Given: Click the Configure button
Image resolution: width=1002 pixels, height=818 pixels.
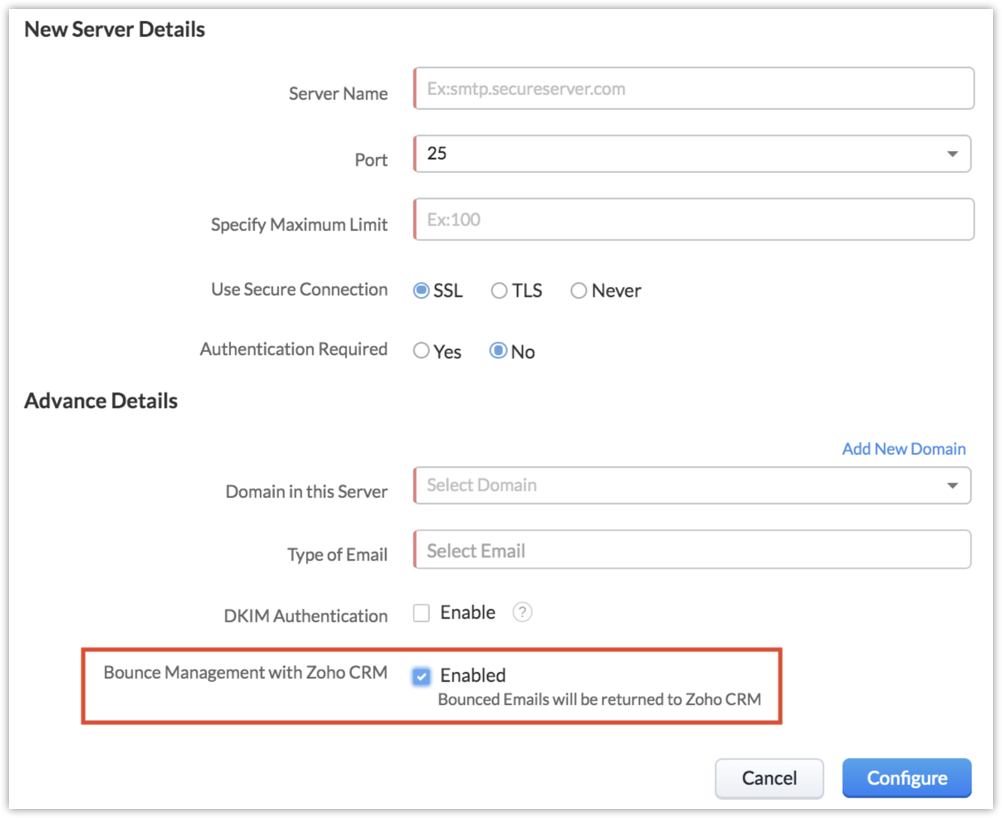Looking at the screenshot, I should (x=907, y=778).
